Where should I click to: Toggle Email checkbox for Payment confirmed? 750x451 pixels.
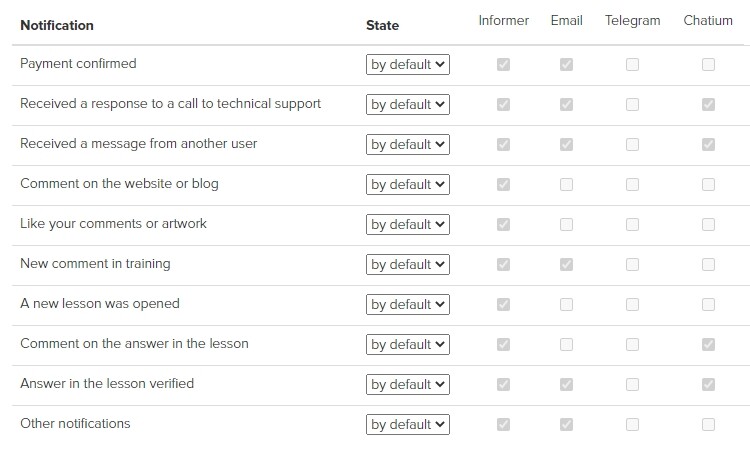pyautogui.click(x=566, y=65)
